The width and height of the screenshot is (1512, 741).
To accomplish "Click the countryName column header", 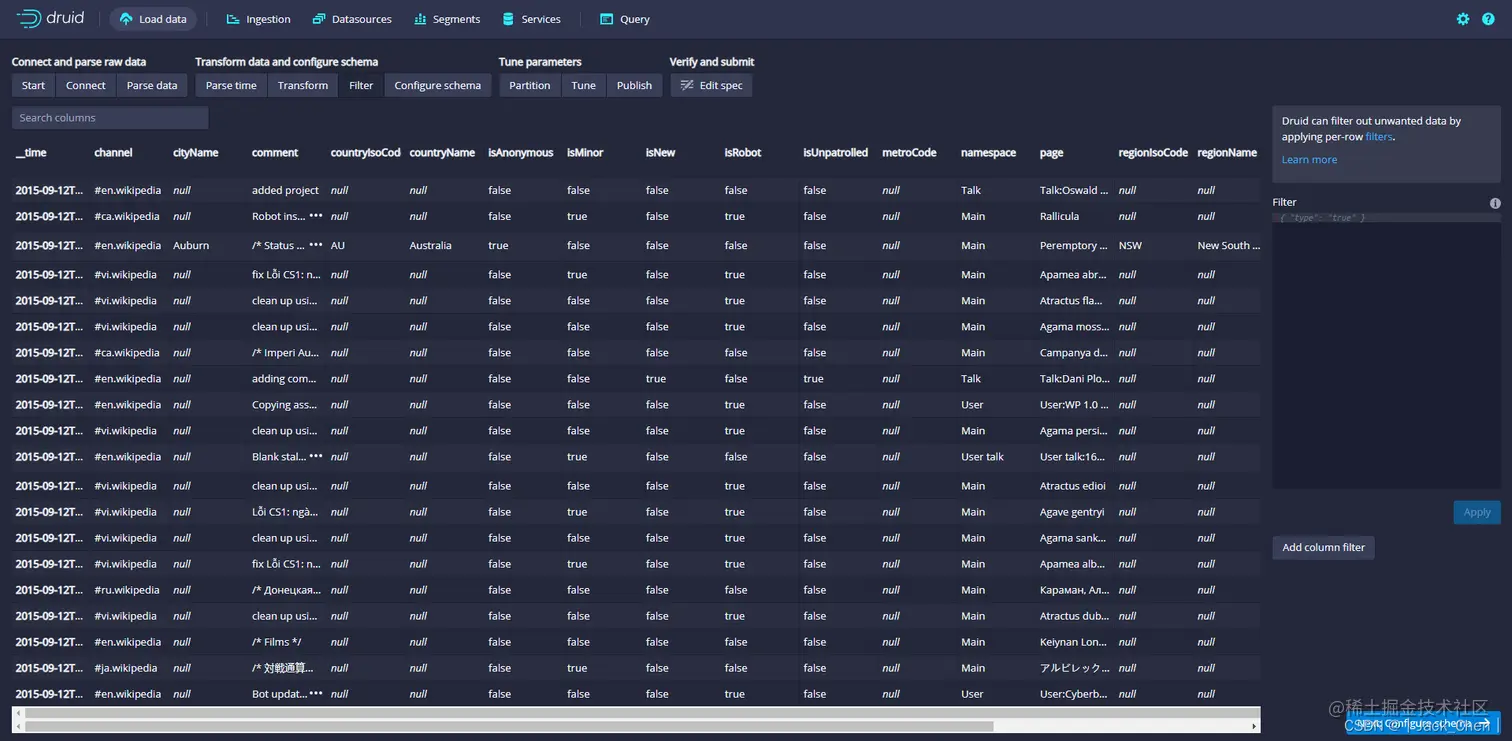I will tap(442, 153).
